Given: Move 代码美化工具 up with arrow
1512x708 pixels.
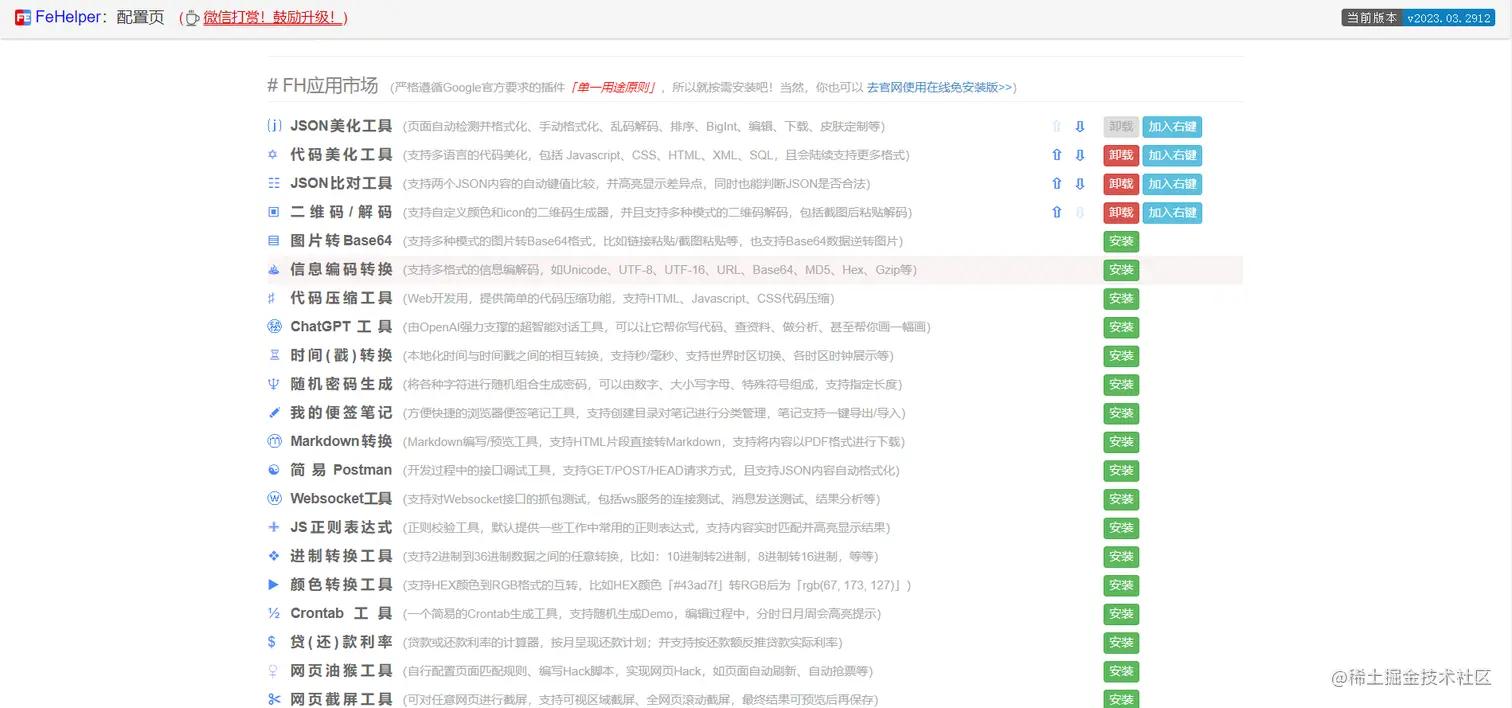Looking at the screenshot, I should tap(1057, 155).
